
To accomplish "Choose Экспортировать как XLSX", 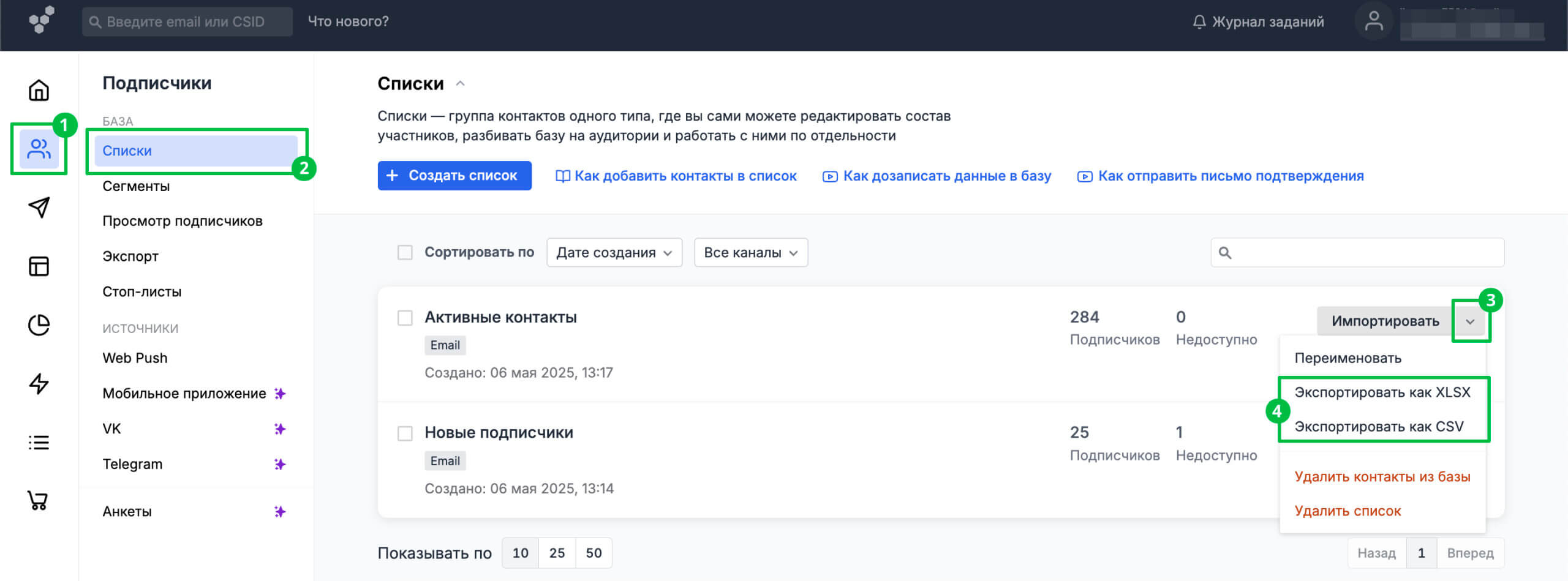I will [x=1382, y=392].
